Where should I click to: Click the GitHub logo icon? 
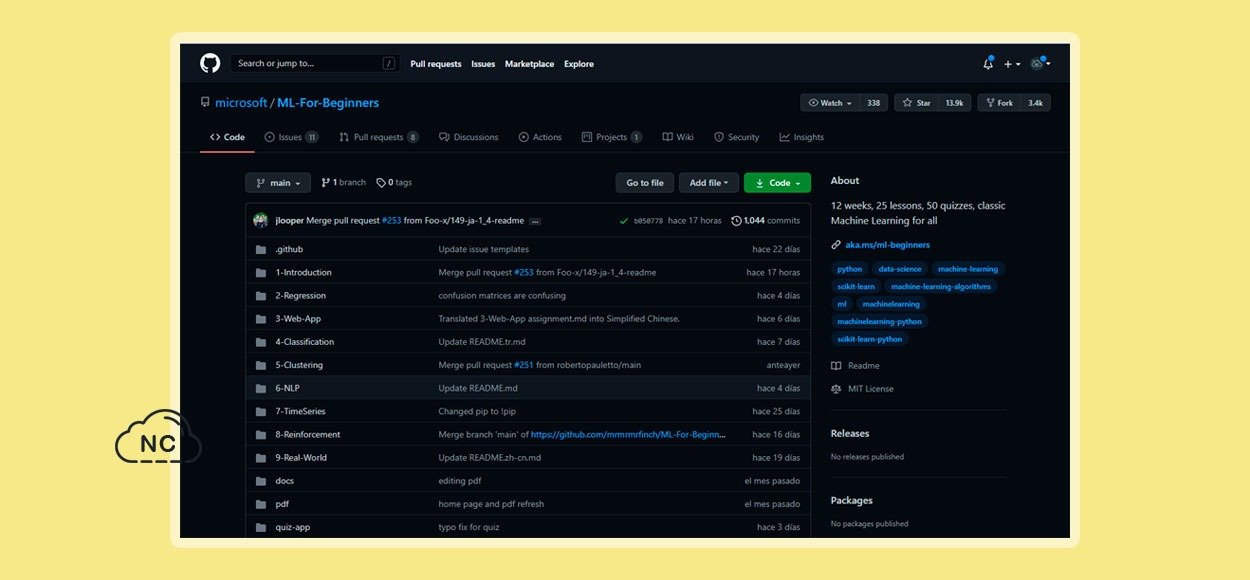(x=210, y=63)
